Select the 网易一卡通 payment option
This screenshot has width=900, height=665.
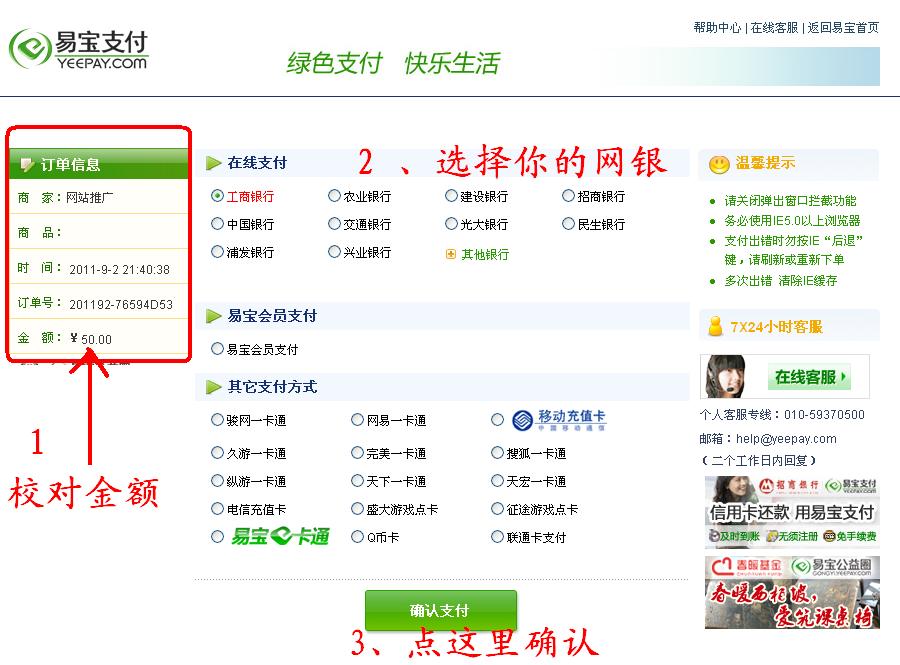357,420
